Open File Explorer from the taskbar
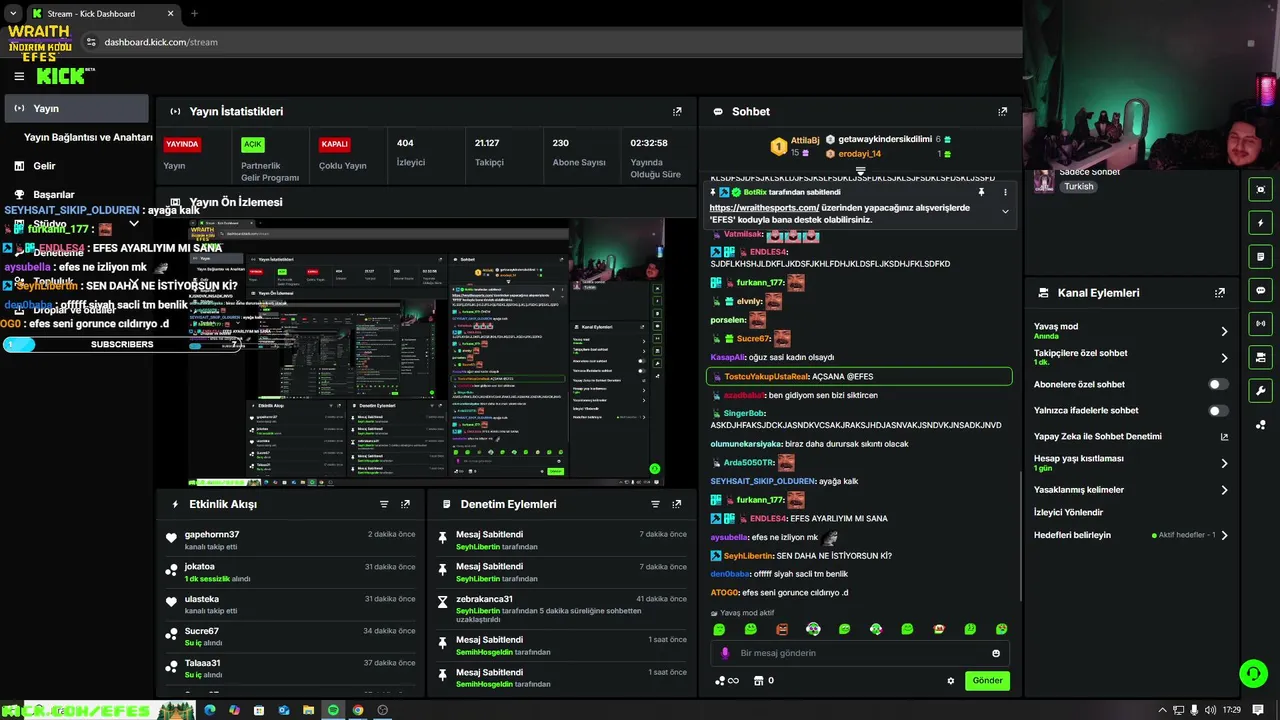Screen dimensions: 1280x720 tap(308, 710)
